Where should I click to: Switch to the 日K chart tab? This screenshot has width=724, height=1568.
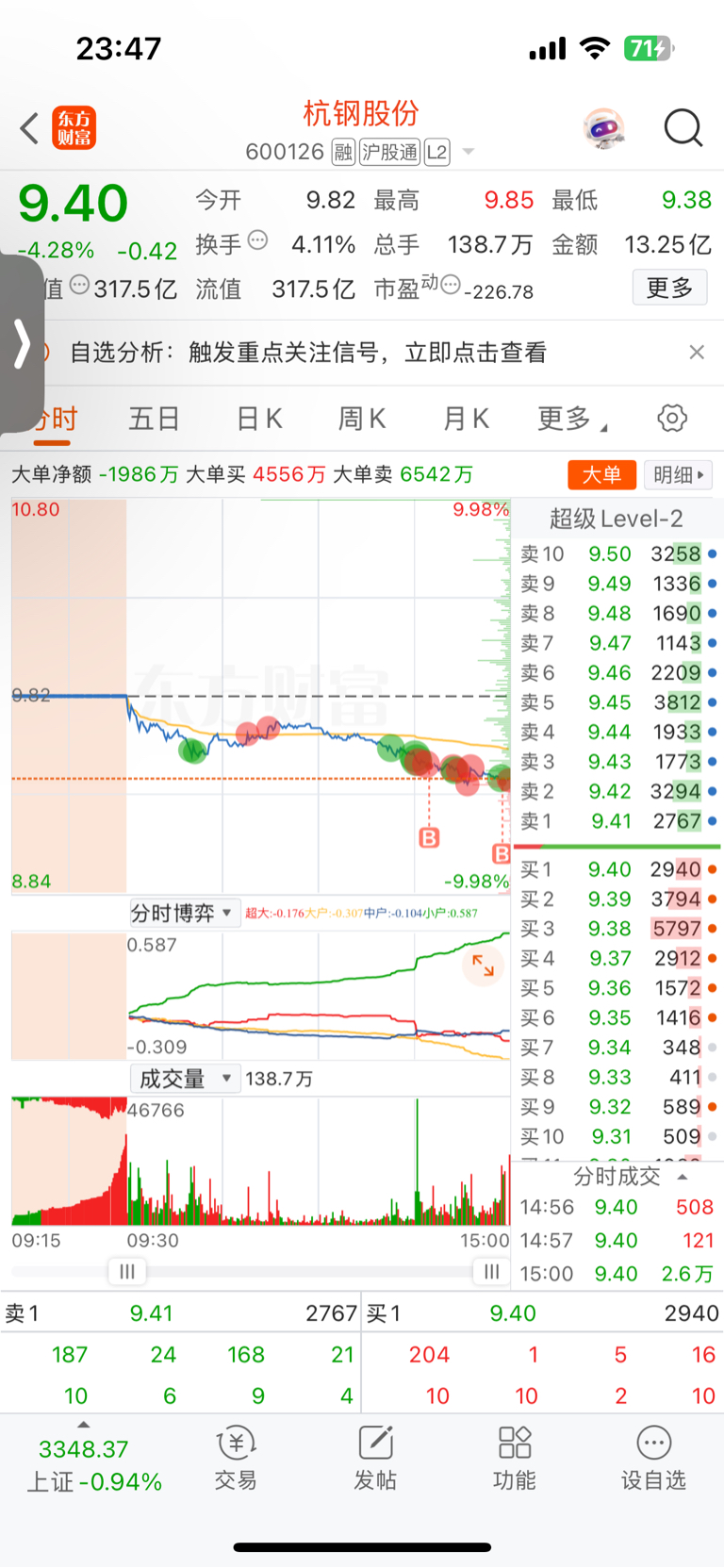point(259,419)
